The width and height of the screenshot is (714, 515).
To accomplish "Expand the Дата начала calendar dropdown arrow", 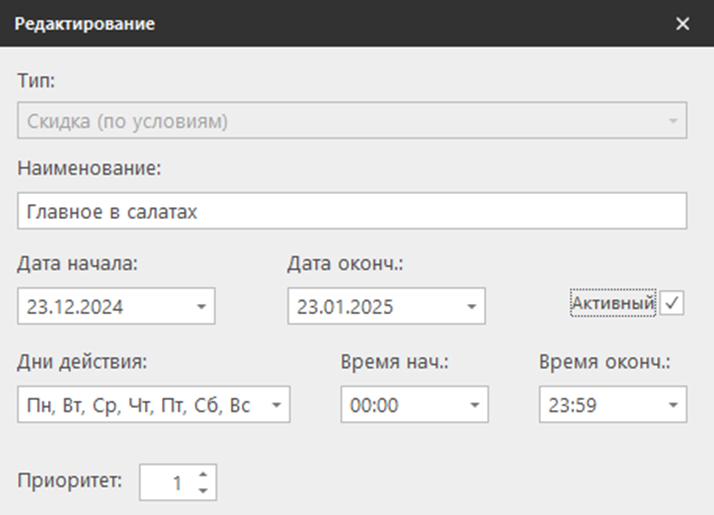I will point(201,307).
